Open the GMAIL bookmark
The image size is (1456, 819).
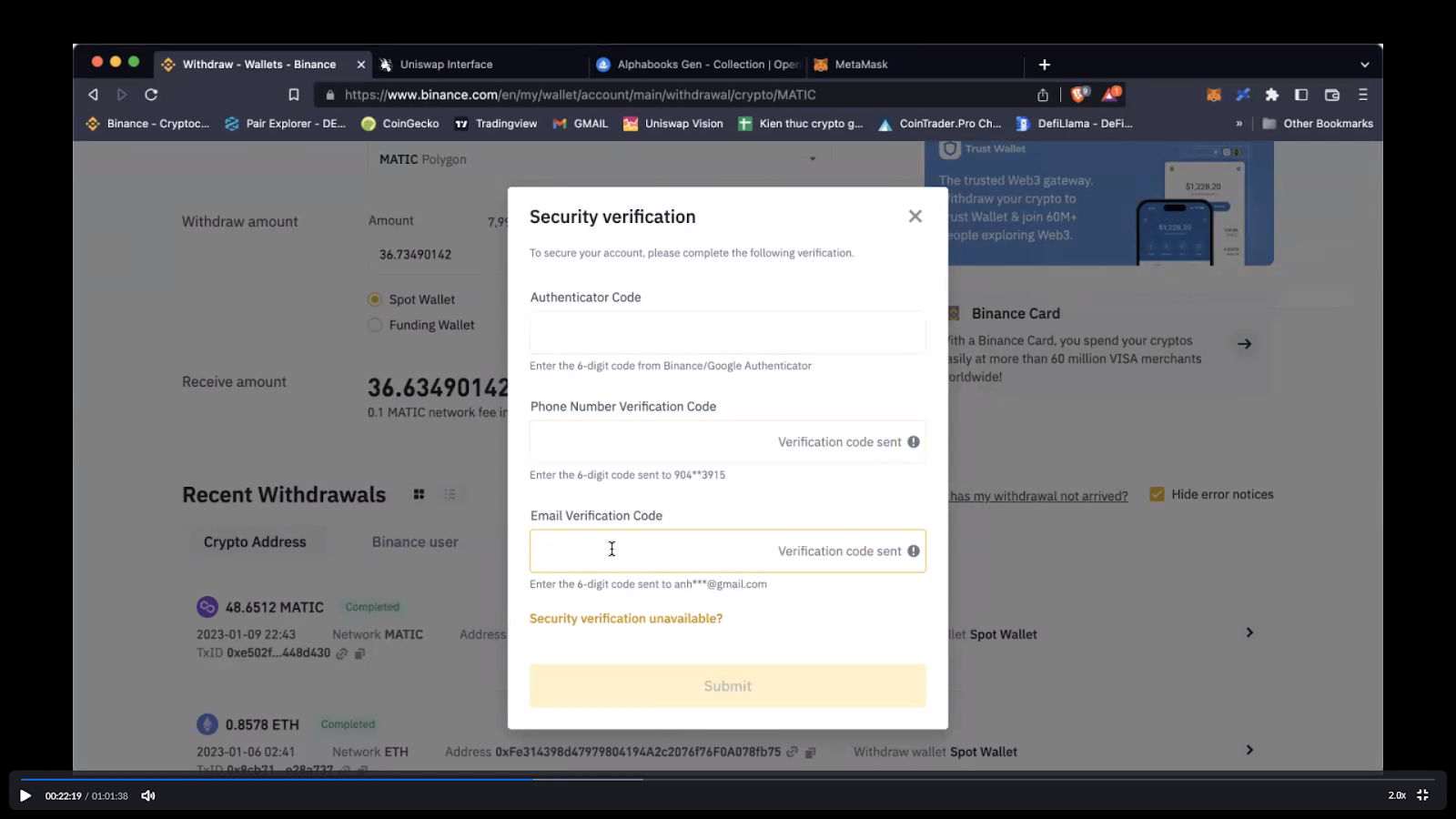(x=581, y=124)
